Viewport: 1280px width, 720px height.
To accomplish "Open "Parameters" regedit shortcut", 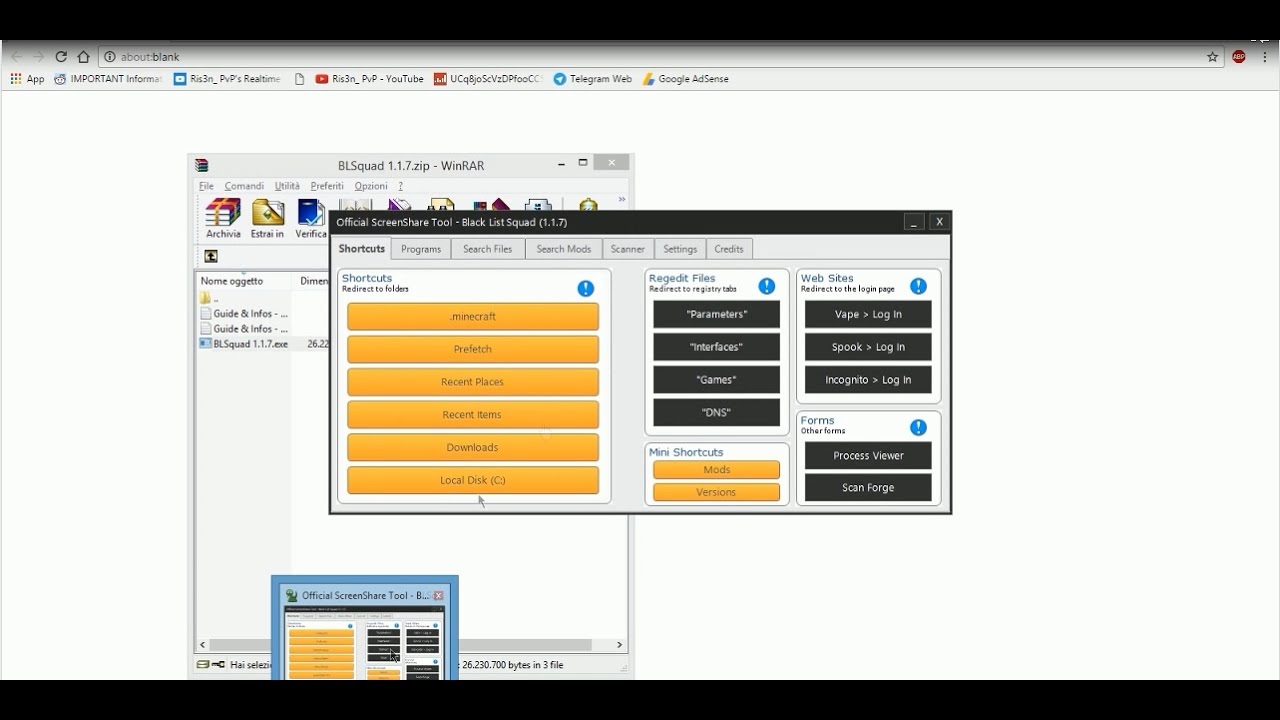I will (x=716, y=314).
